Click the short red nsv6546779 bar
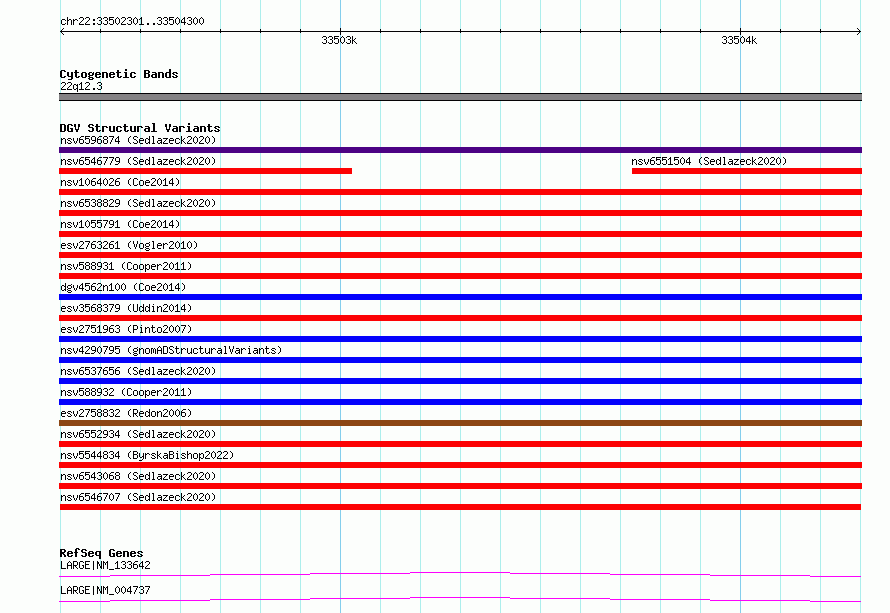 [x=205, y=171]
